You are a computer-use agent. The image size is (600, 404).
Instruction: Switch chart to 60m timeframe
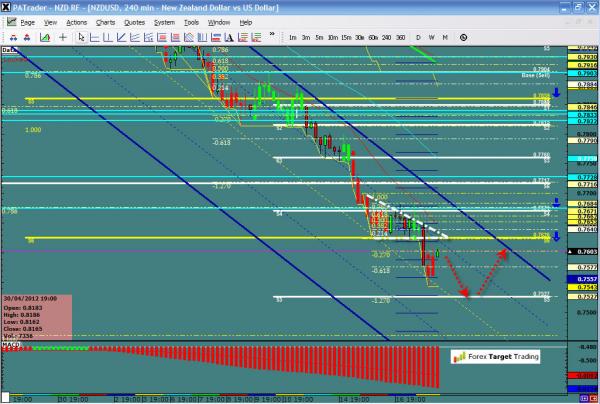click(371, 38)
